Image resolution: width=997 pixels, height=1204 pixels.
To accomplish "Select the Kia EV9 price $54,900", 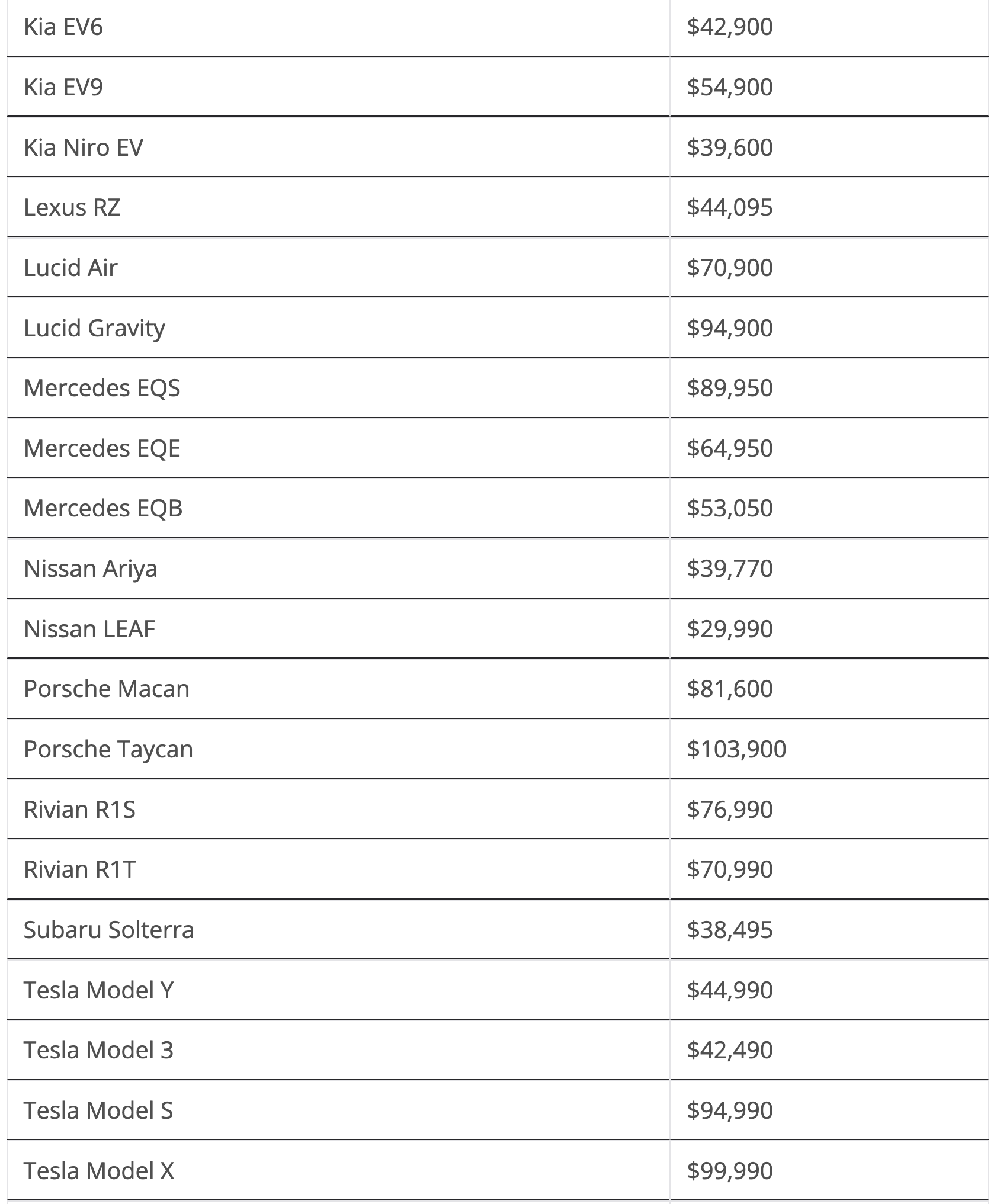I will (x=730, y=87).
